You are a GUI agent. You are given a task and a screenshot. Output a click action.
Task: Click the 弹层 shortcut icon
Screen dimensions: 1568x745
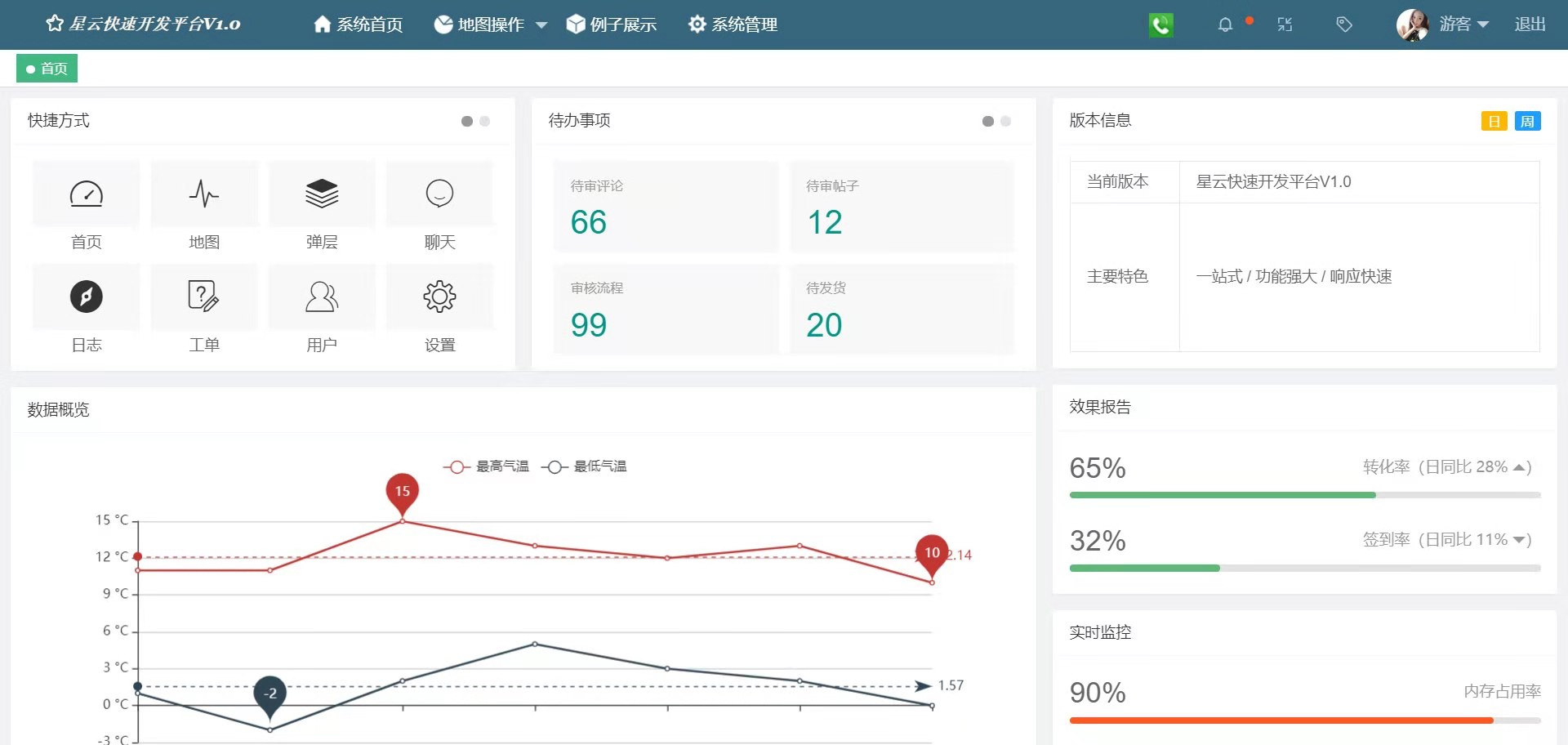pos(322,194)
